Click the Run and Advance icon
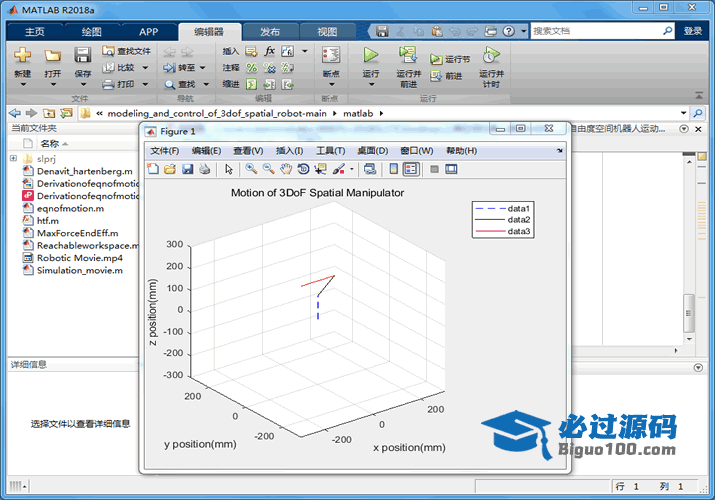 point(408,55)
